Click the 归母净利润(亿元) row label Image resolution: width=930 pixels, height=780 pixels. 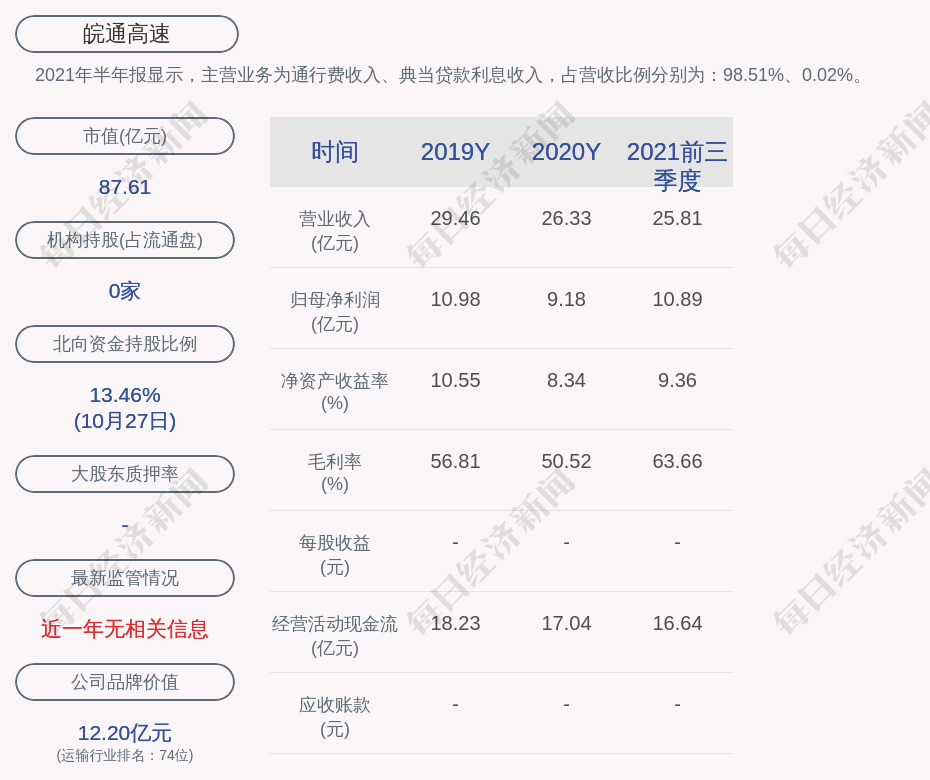(335, 312)
